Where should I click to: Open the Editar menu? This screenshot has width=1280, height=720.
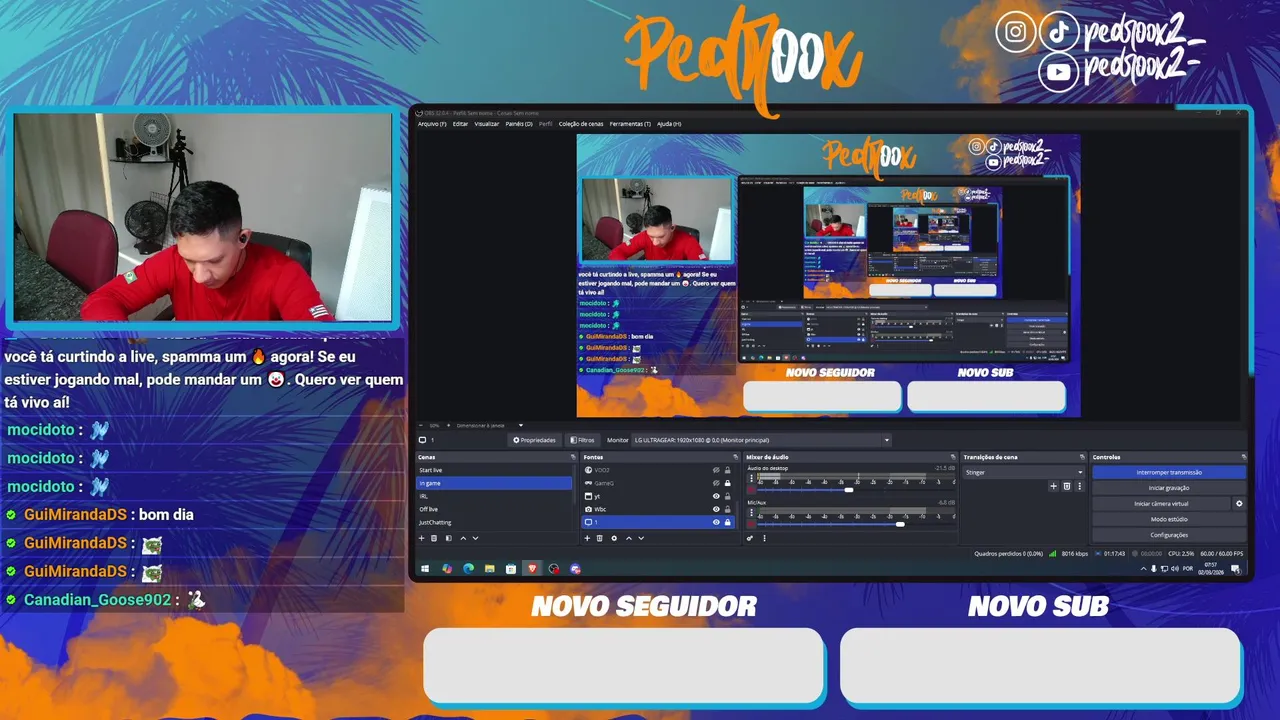coord(460,124)
